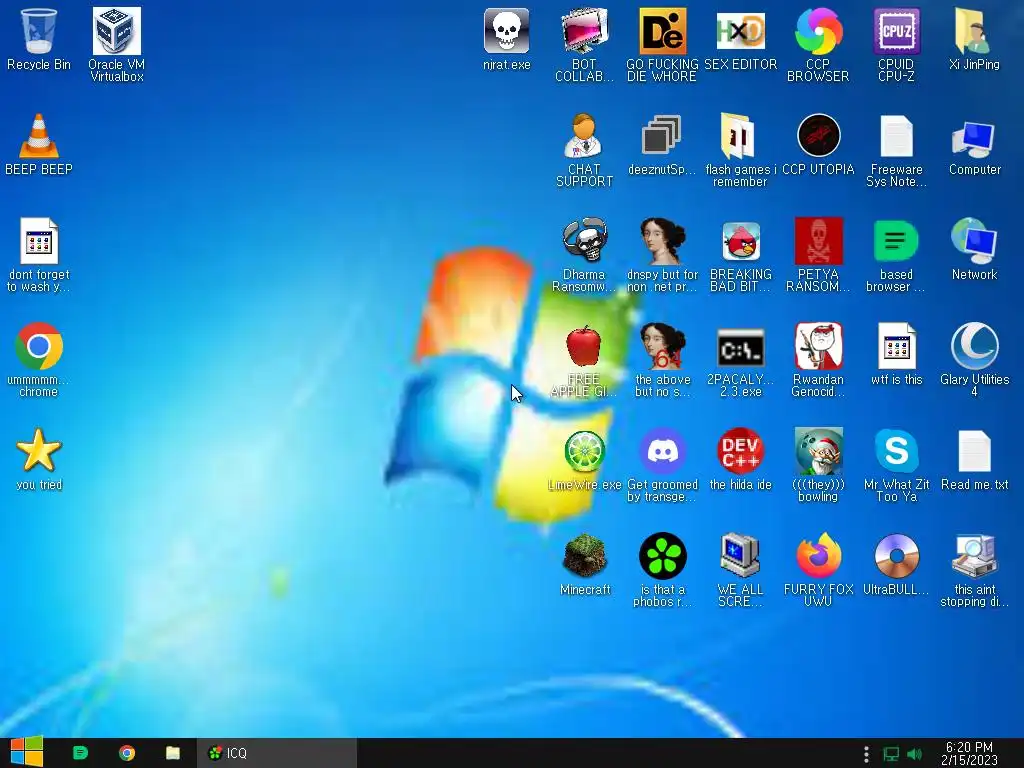Select the njrat.exe skull icon
The width and height of the screenshot is (1024, 768).
pyautogui.click(x=506, y=31)
